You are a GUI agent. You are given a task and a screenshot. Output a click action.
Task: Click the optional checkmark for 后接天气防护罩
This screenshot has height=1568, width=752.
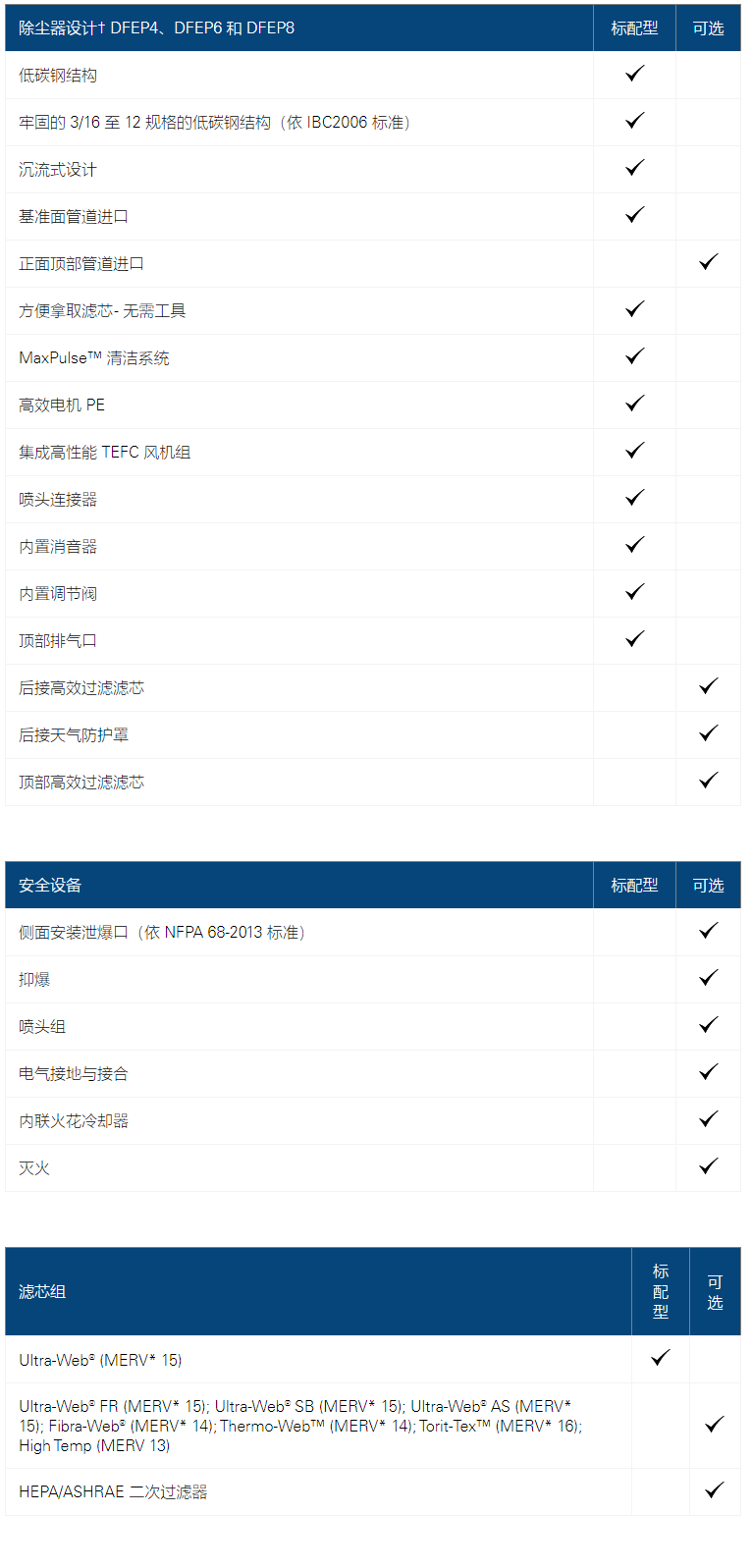[709, 733]
